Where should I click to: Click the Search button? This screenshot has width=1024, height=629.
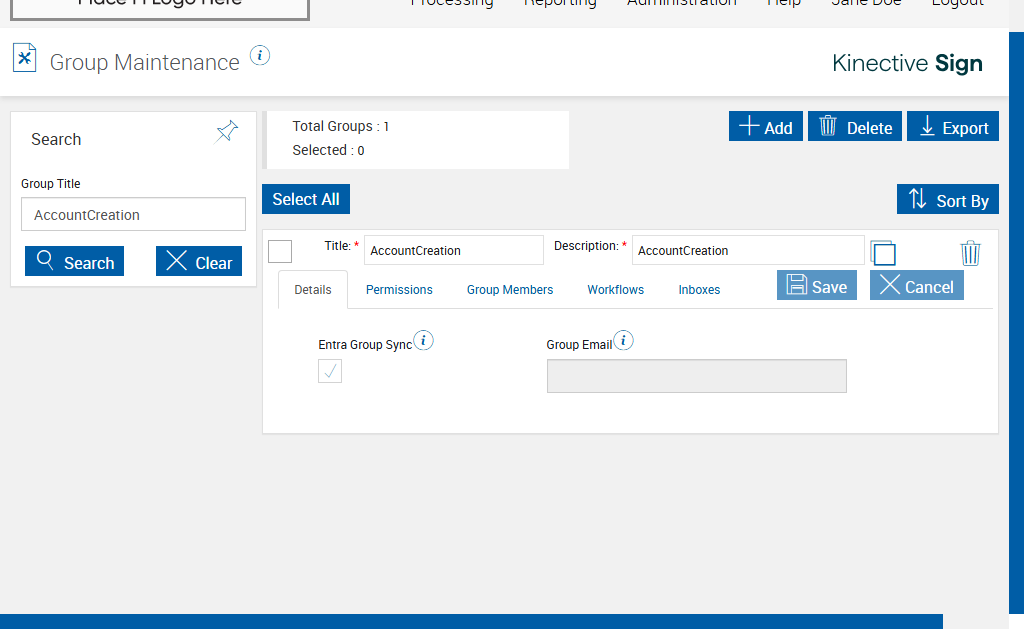[x=74, y=261]
